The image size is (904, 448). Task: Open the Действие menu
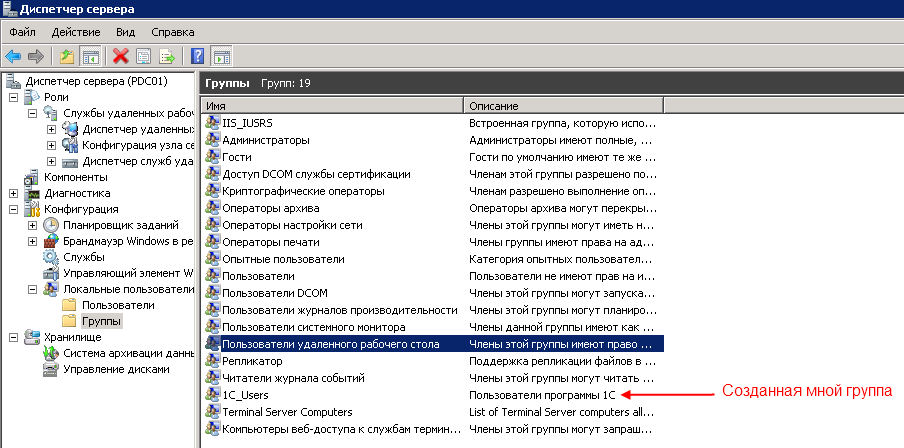pyautogui.click(x=76, y=32)
